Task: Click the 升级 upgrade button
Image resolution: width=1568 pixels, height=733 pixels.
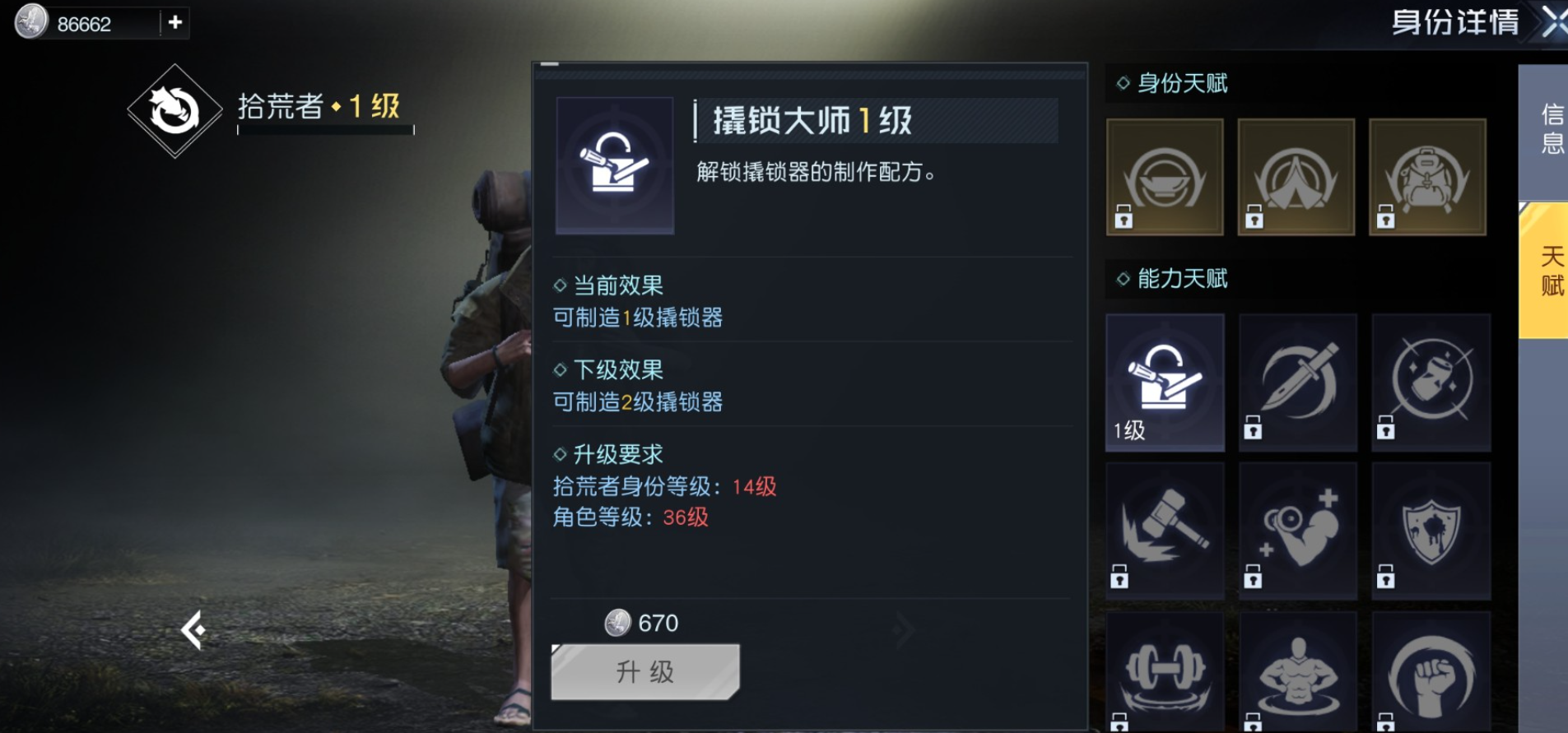Action: [645, 672]
